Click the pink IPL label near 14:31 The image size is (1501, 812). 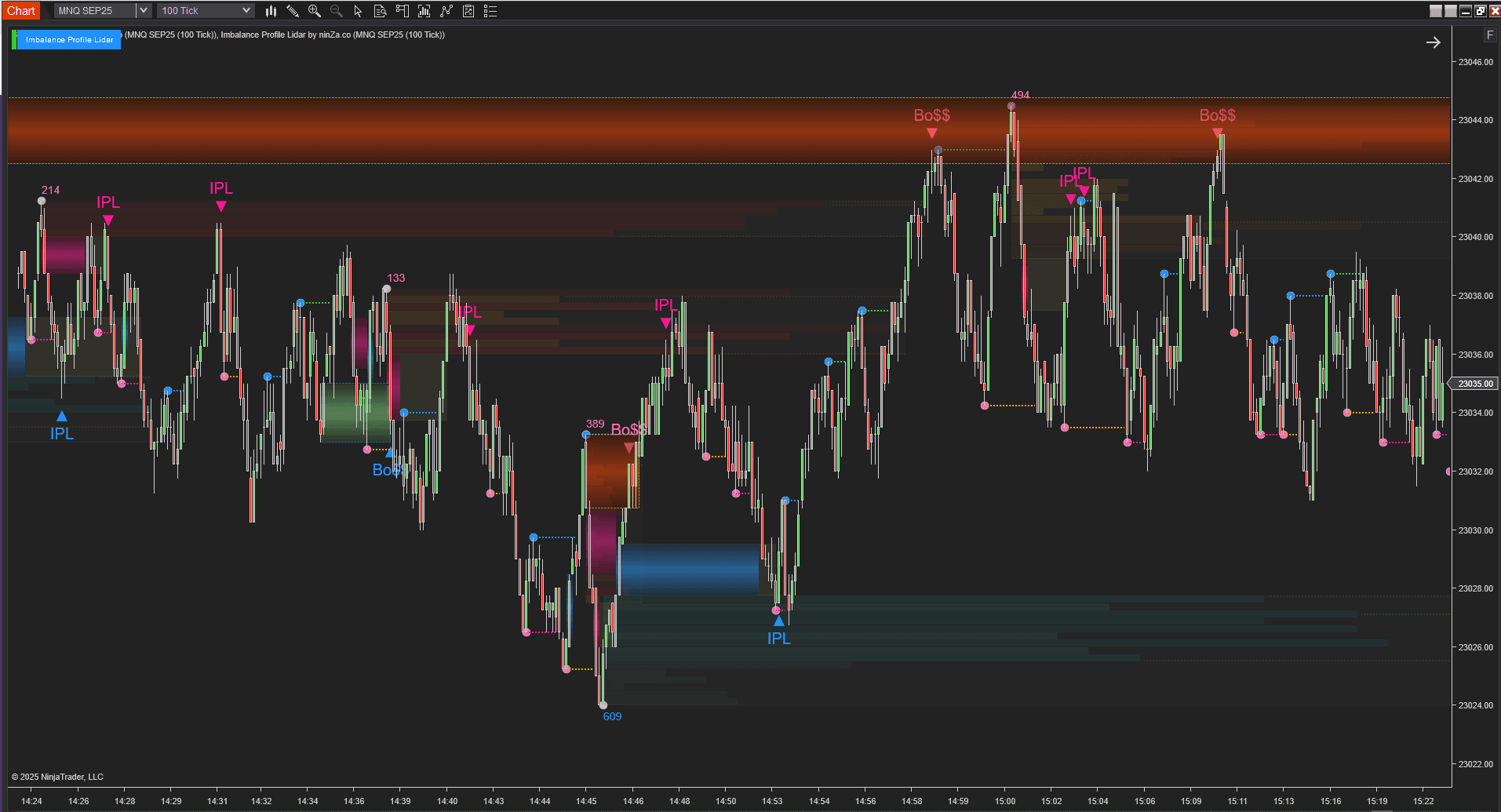pyautogui.click(x=221, y=188)
